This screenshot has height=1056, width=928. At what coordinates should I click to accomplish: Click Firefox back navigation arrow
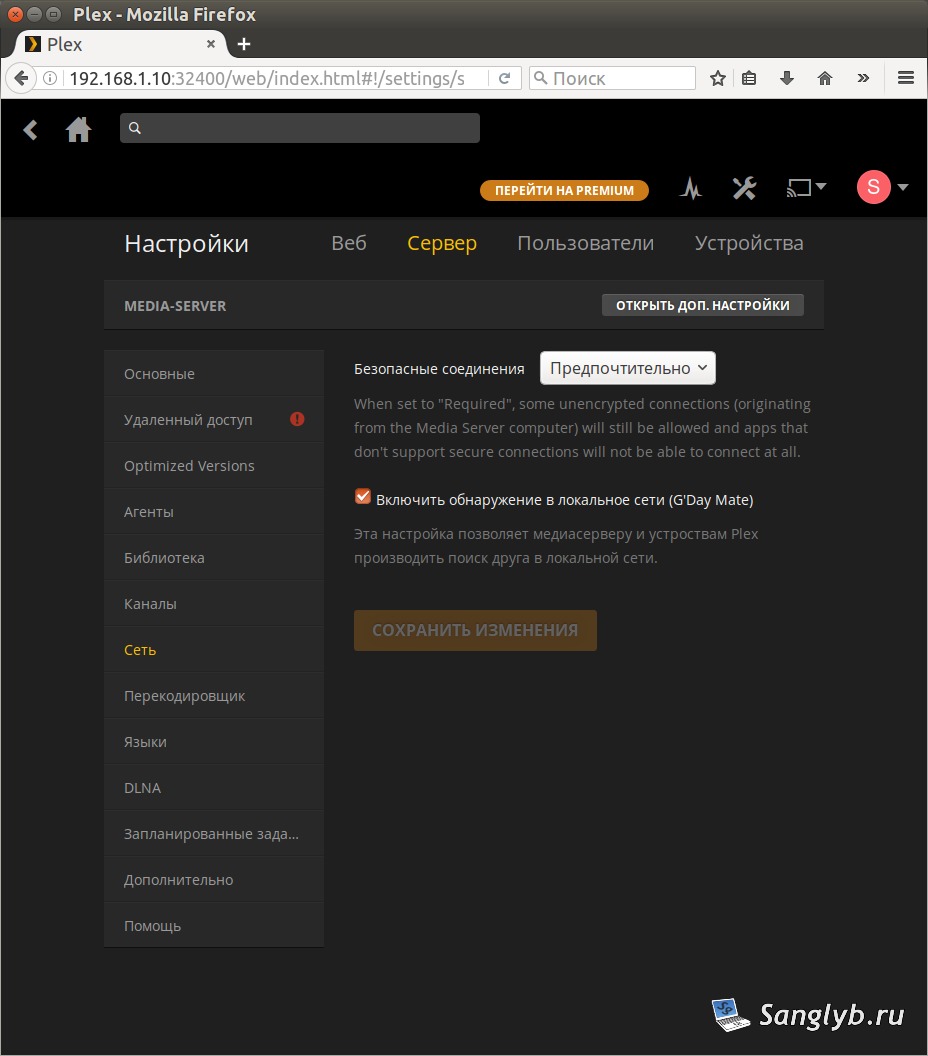[21, 78]
